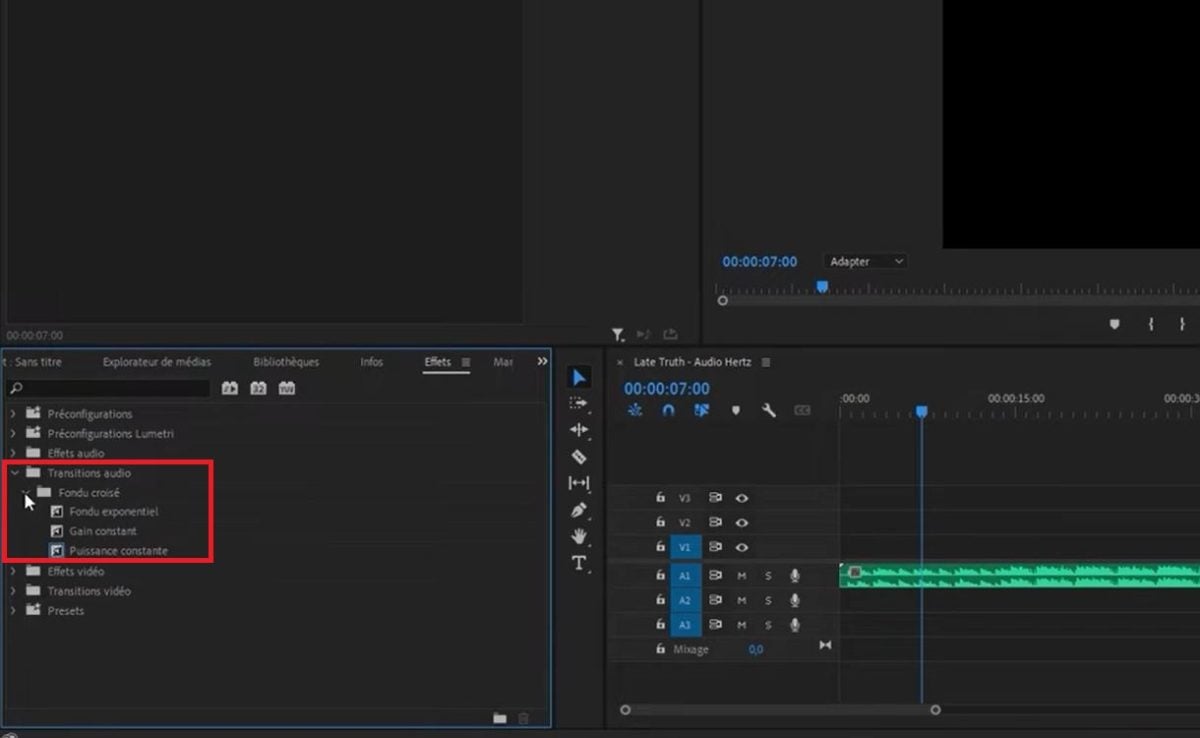Expand the Presets folder
Image resolution: width=1200 pixels, height=738 pixels.
pyautogui.click(x=13, y=610)
